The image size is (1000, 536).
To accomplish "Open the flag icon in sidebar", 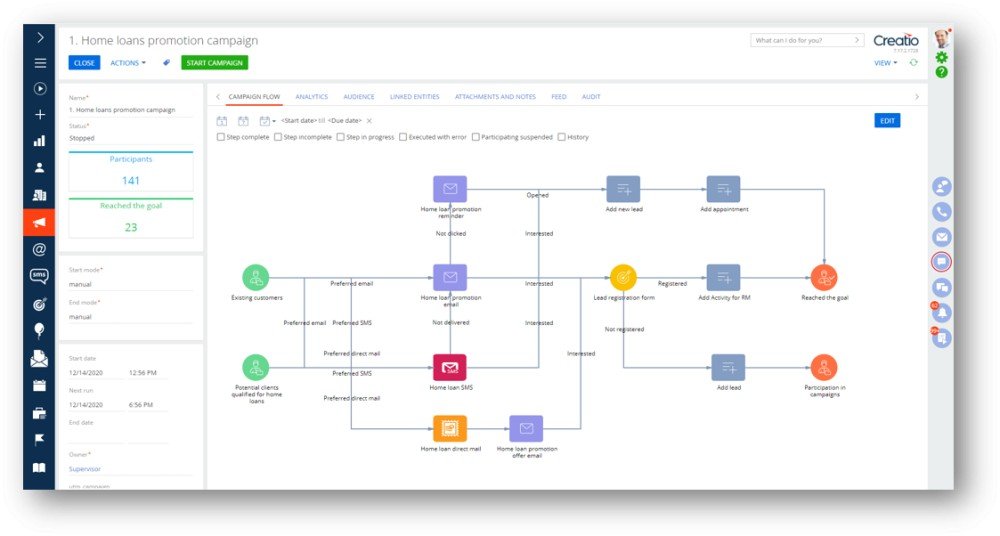I will coord(40,440).
